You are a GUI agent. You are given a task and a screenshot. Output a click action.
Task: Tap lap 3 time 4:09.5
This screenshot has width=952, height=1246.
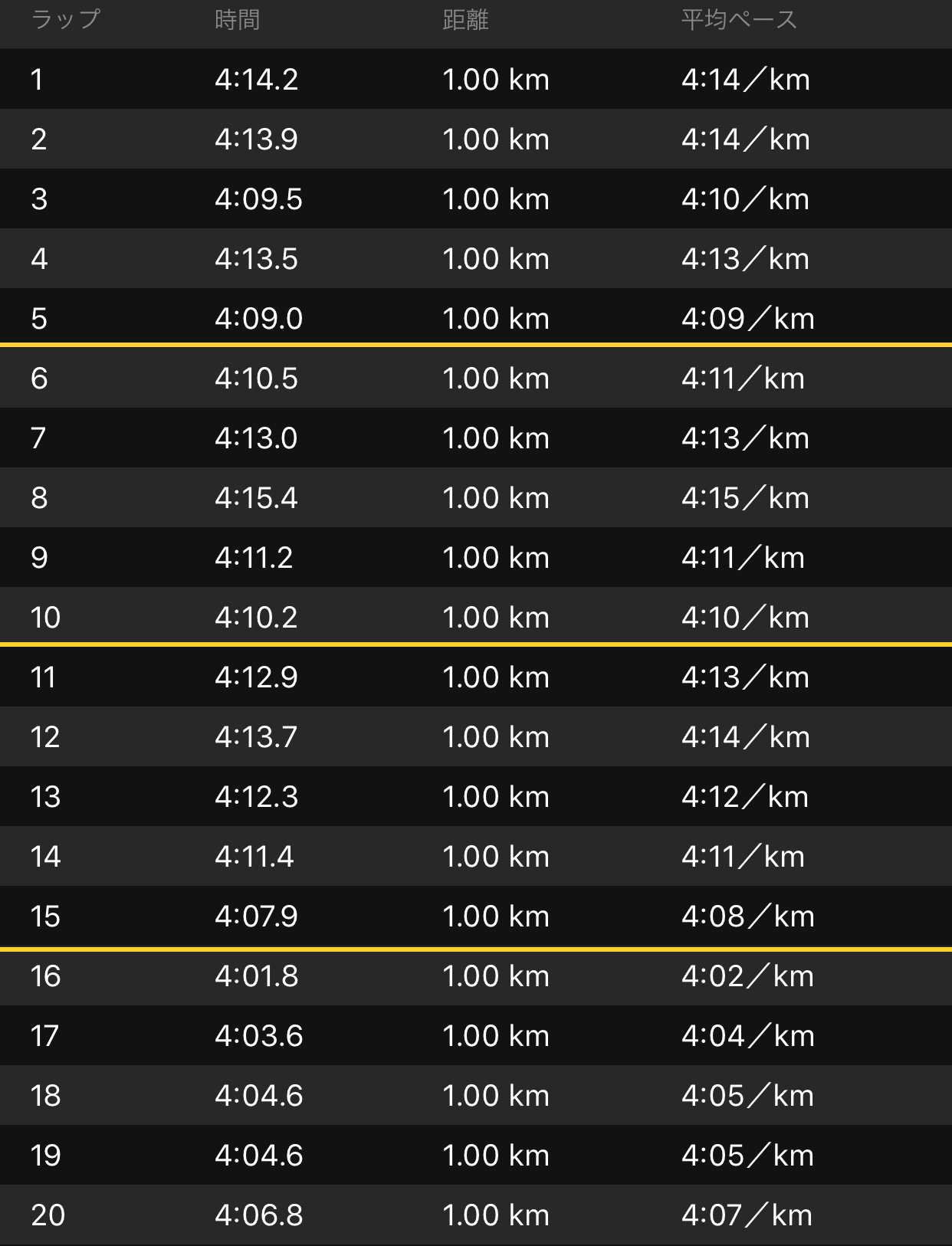258,199
